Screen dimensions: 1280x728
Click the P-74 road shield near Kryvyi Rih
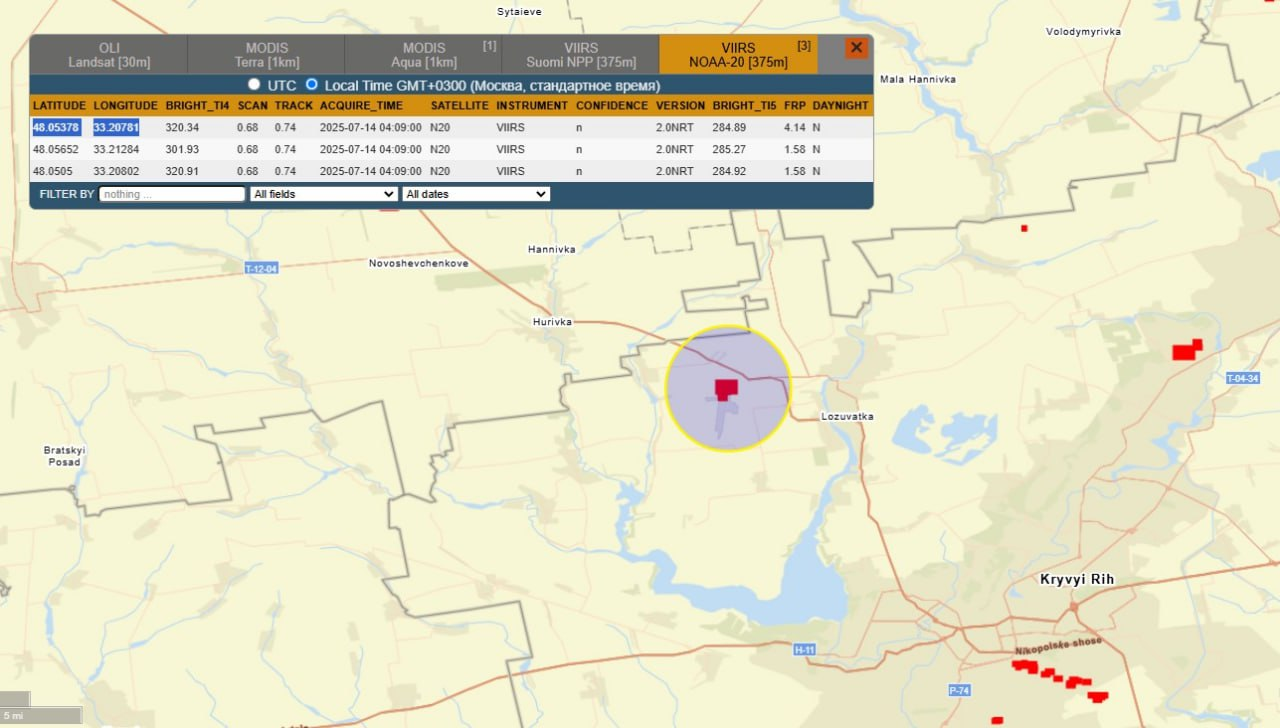click(959, 690)
